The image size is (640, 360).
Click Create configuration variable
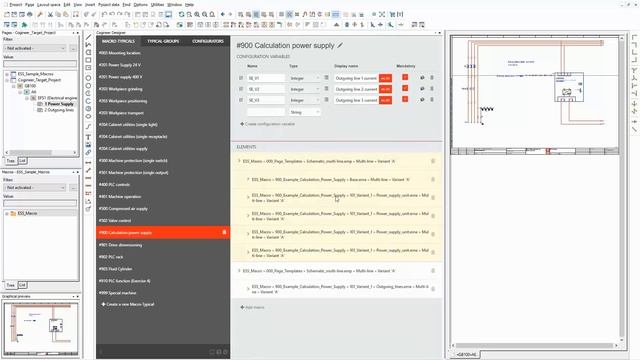[267, 124]
